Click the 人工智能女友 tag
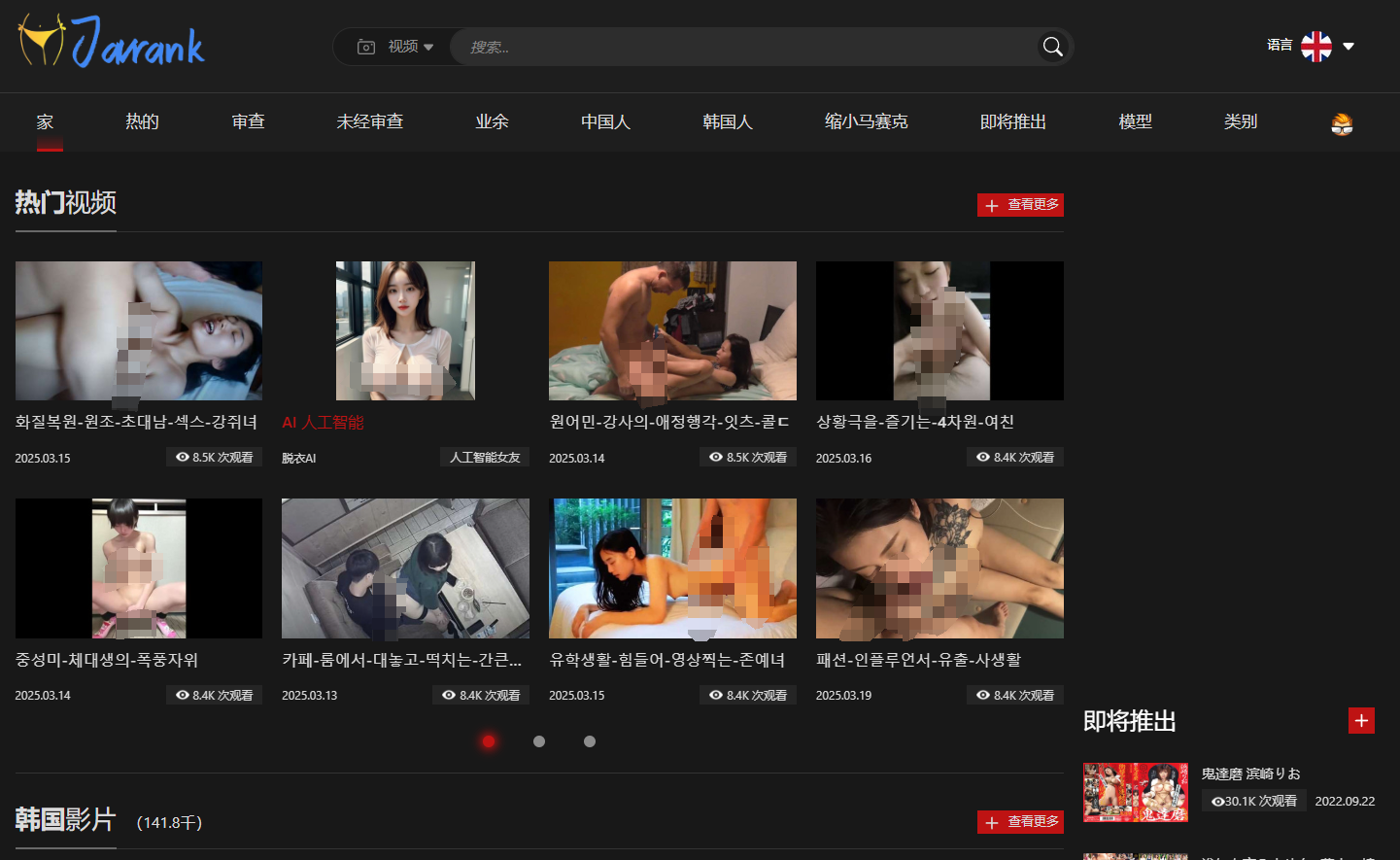 (485, 457)
